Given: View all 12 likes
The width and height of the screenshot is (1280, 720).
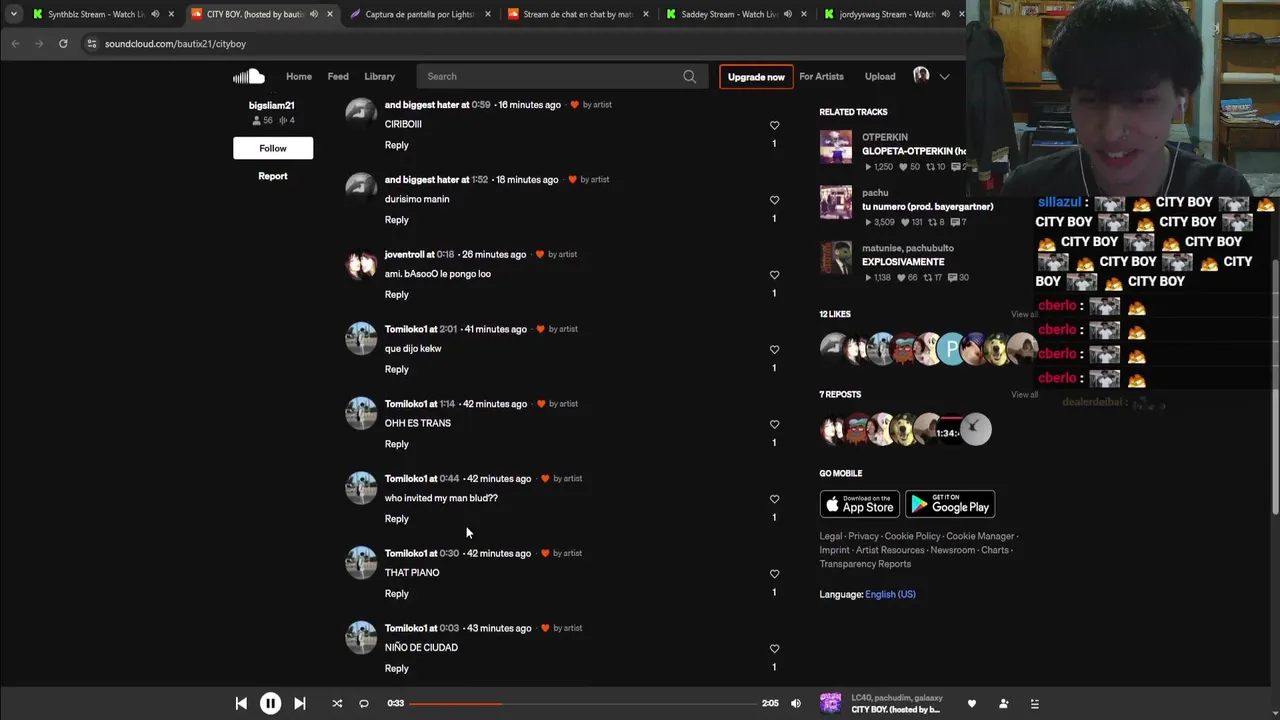Looking at the screenshot, I should pyautogui.click(x=1024, y=315).
